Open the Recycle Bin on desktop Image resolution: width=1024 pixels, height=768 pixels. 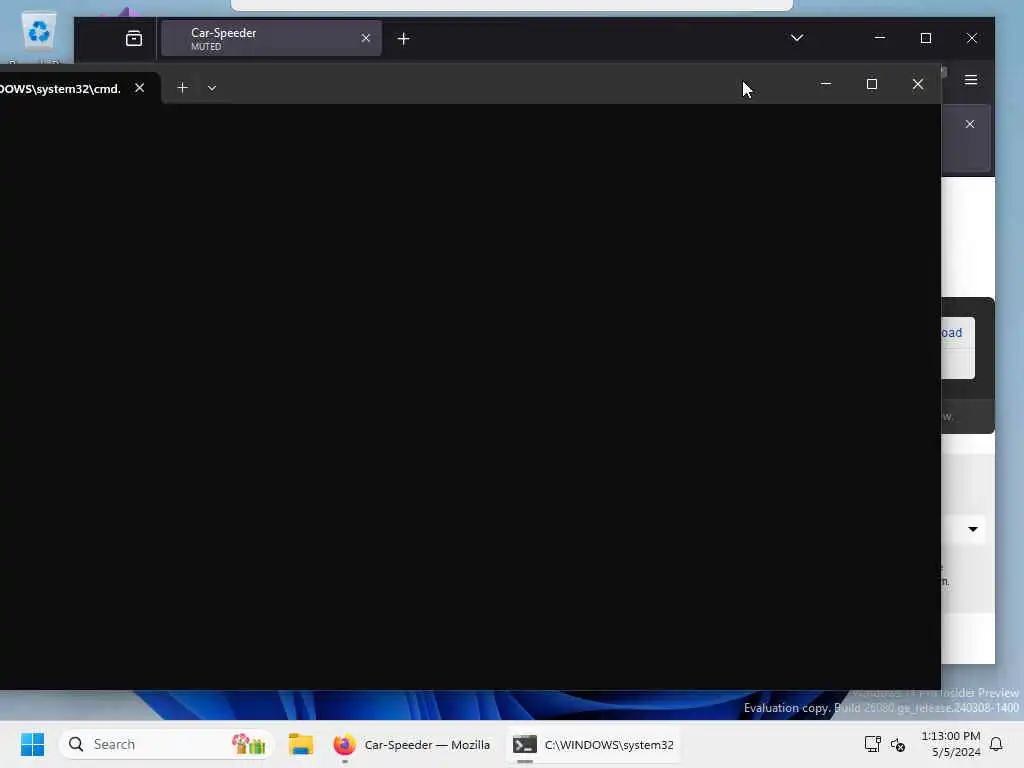pos(39,33)
